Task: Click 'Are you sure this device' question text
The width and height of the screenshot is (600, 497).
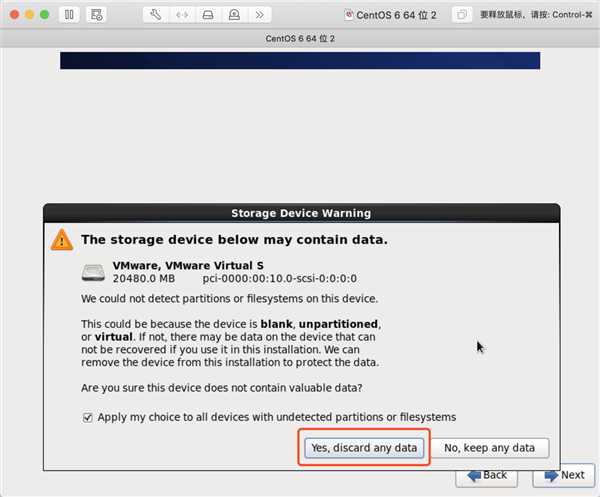Action: [222, 388]
